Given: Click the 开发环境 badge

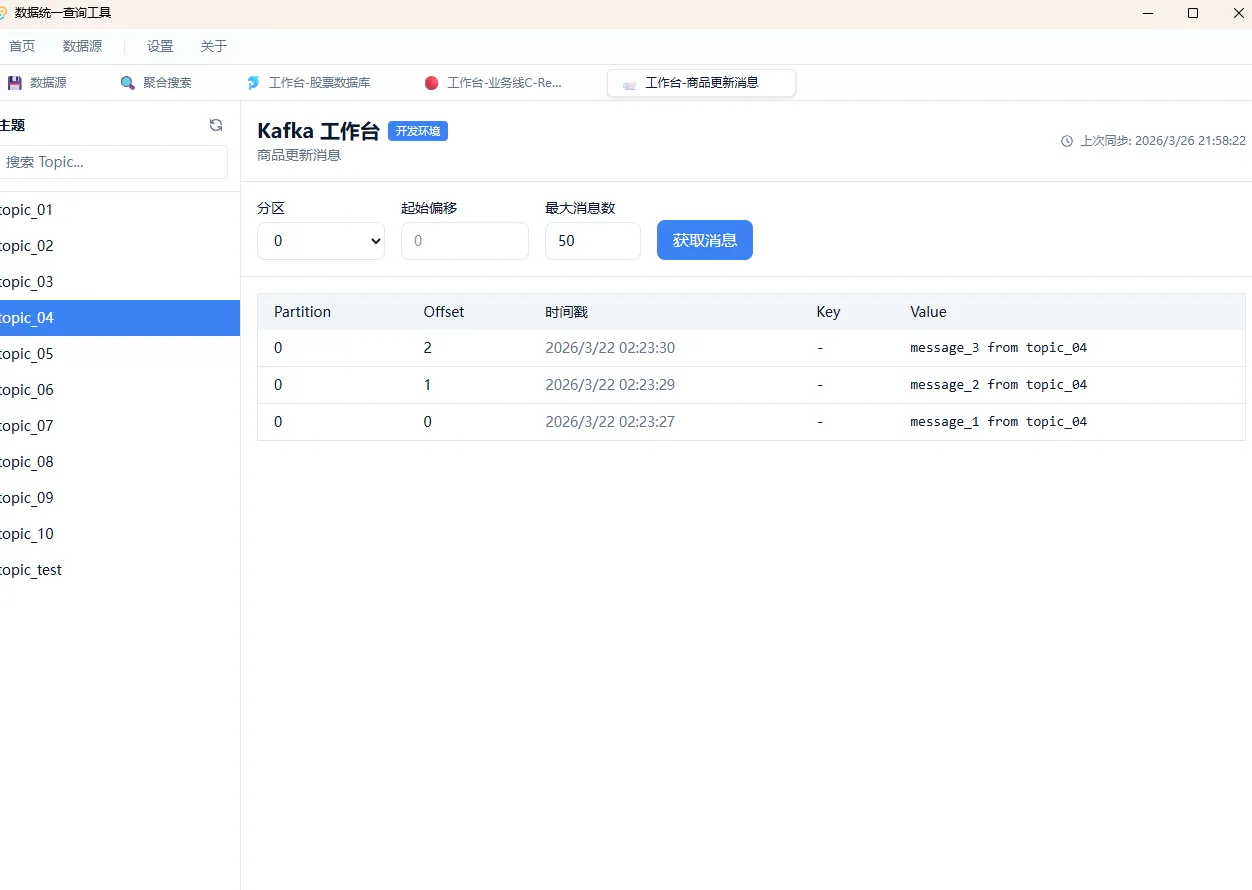Looking at the screenshot, I should point(418,131).
